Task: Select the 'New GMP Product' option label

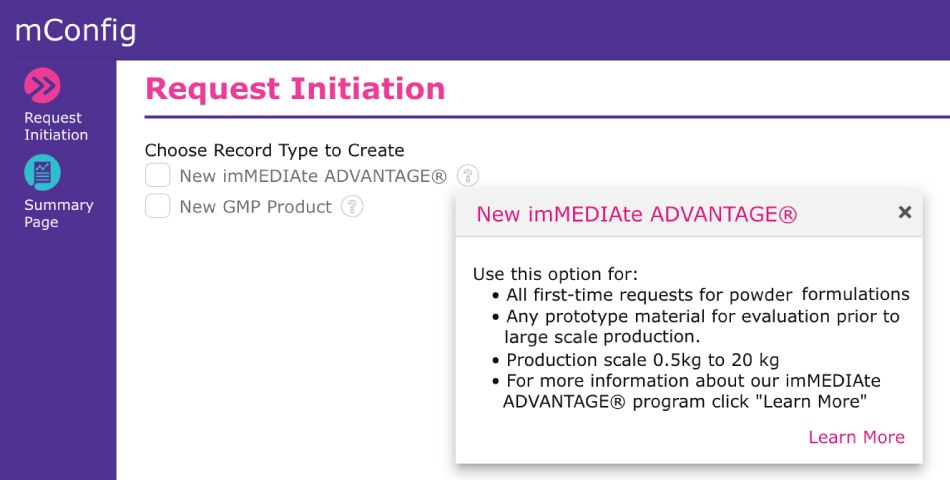Action: pyautogui.click(x=255, y=207)
